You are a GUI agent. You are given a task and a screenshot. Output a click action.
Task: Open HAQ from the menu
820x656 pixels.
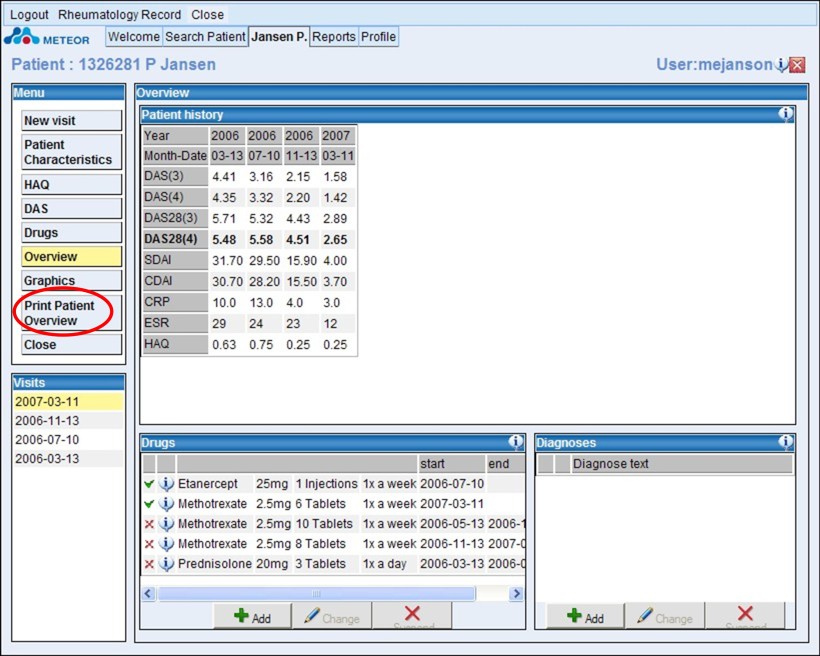[x=72, y=185]
